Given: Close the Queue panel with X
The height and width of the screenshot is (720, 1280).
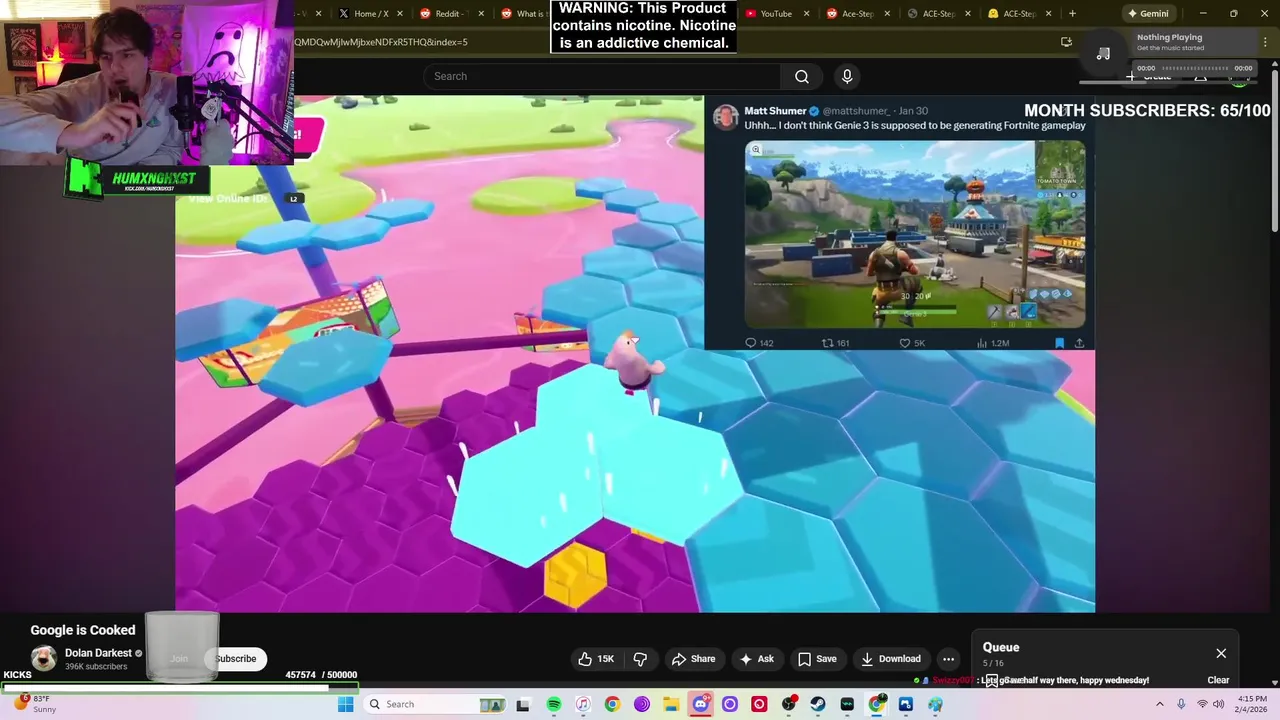Looking at the screenshot, I should click(1221, 653).
